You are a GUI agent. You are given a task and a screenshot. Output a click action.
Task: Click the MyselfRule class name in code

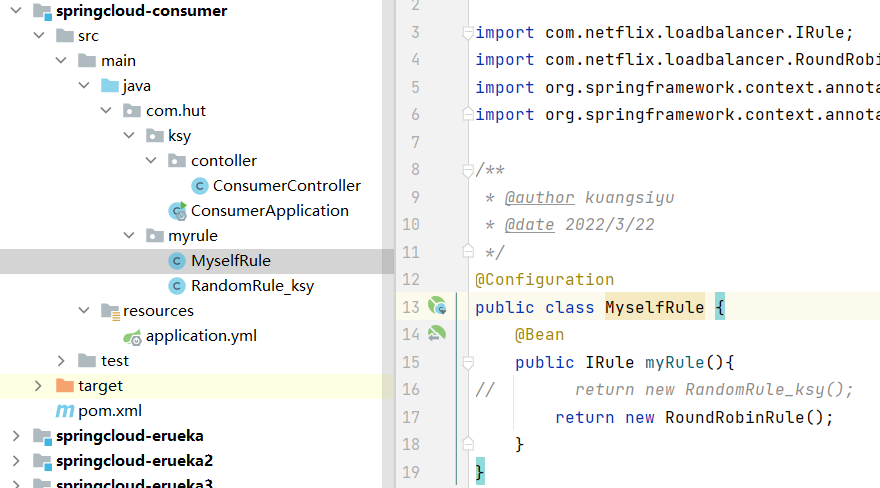[654, 307]
